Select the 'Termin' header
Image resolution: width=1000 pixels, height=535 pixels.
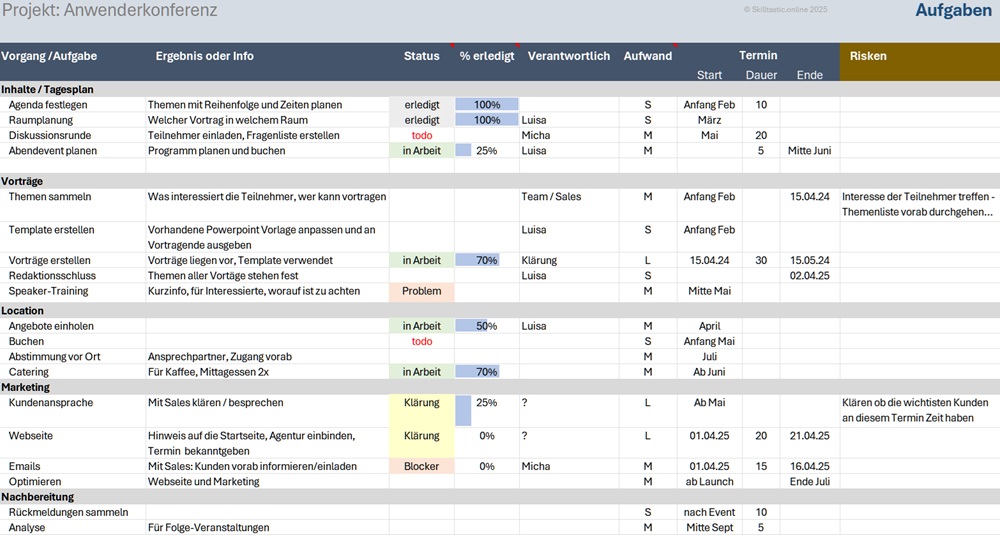(758, 55)
